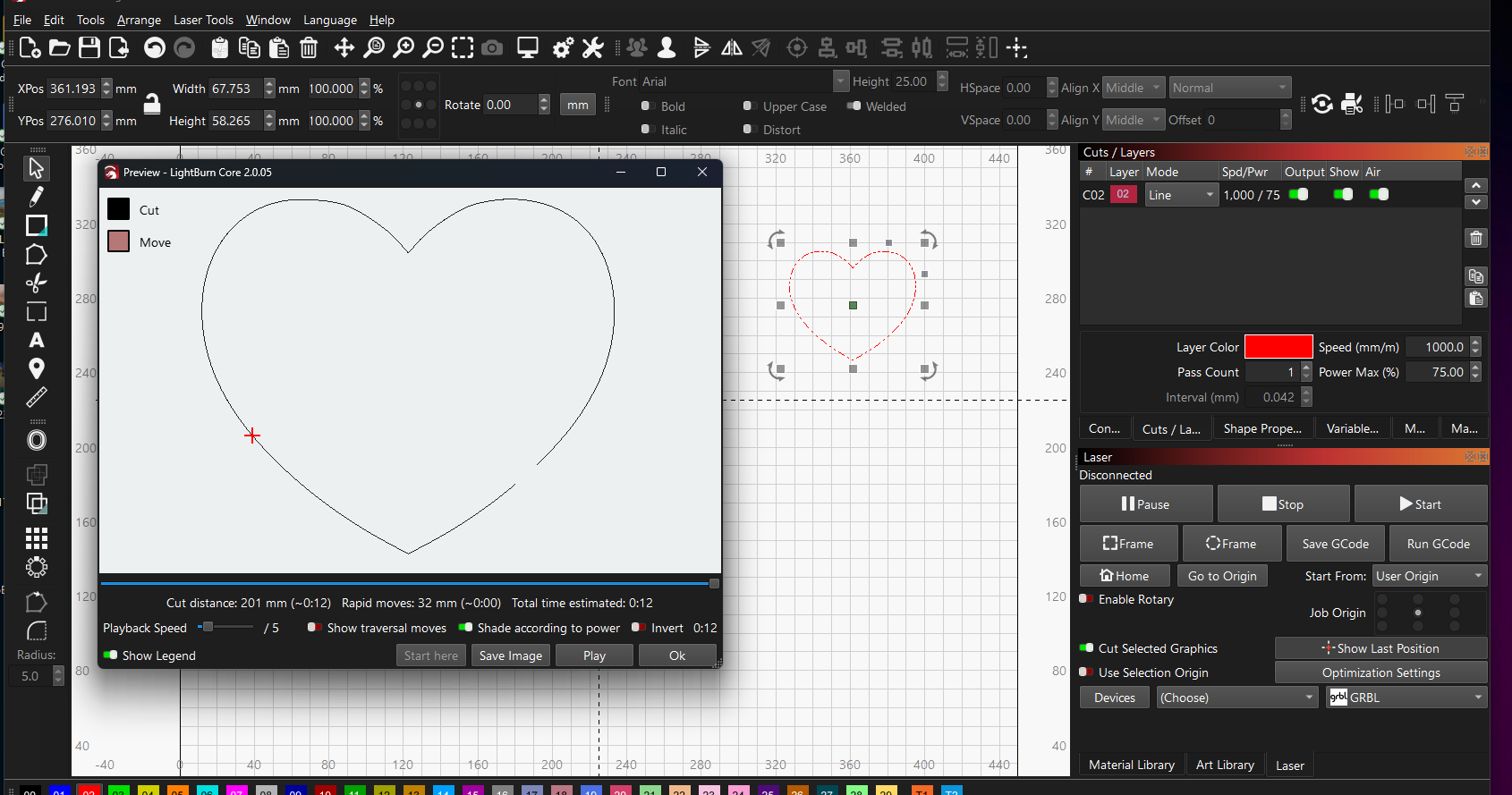Click the Save Image button
This screenshot has width=1512, height=795.
tap(510, 655)
